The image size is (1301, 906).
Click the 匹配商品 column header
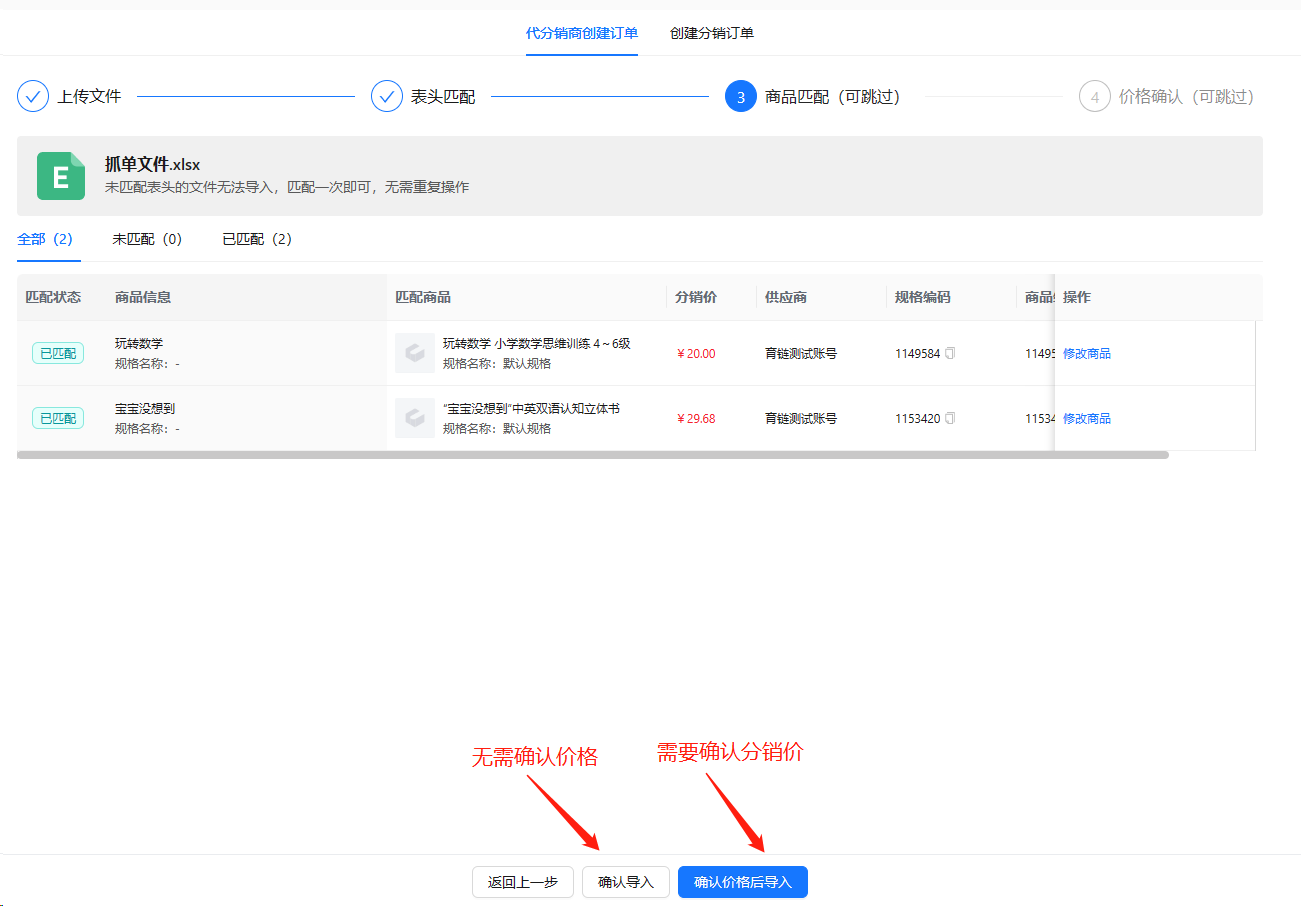[423, 297]
